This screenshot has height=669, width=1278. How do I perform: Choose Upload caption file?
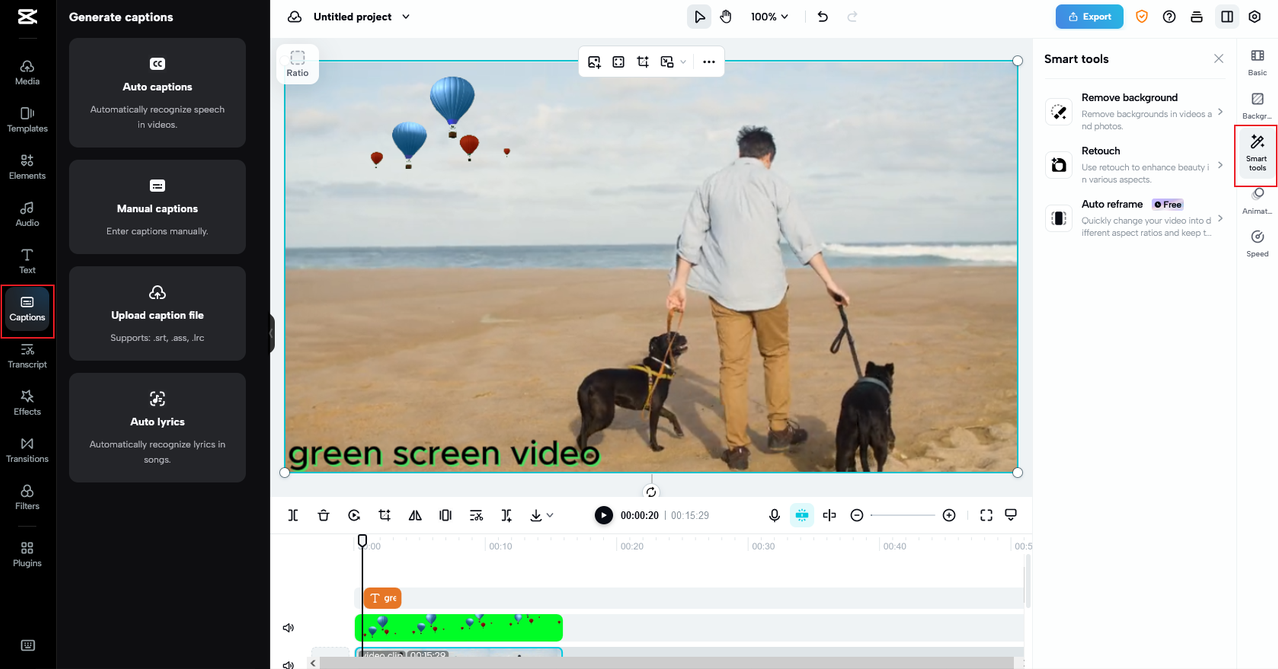[157, 314]
